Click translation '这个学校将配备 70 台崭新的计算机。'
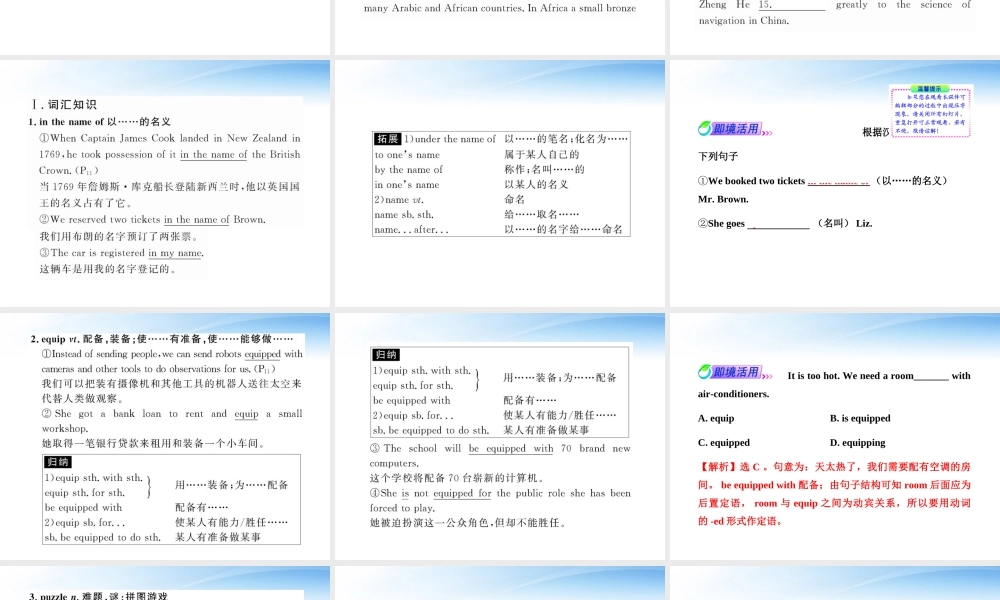Screen dimensions: 1000x600 point(457,478)
